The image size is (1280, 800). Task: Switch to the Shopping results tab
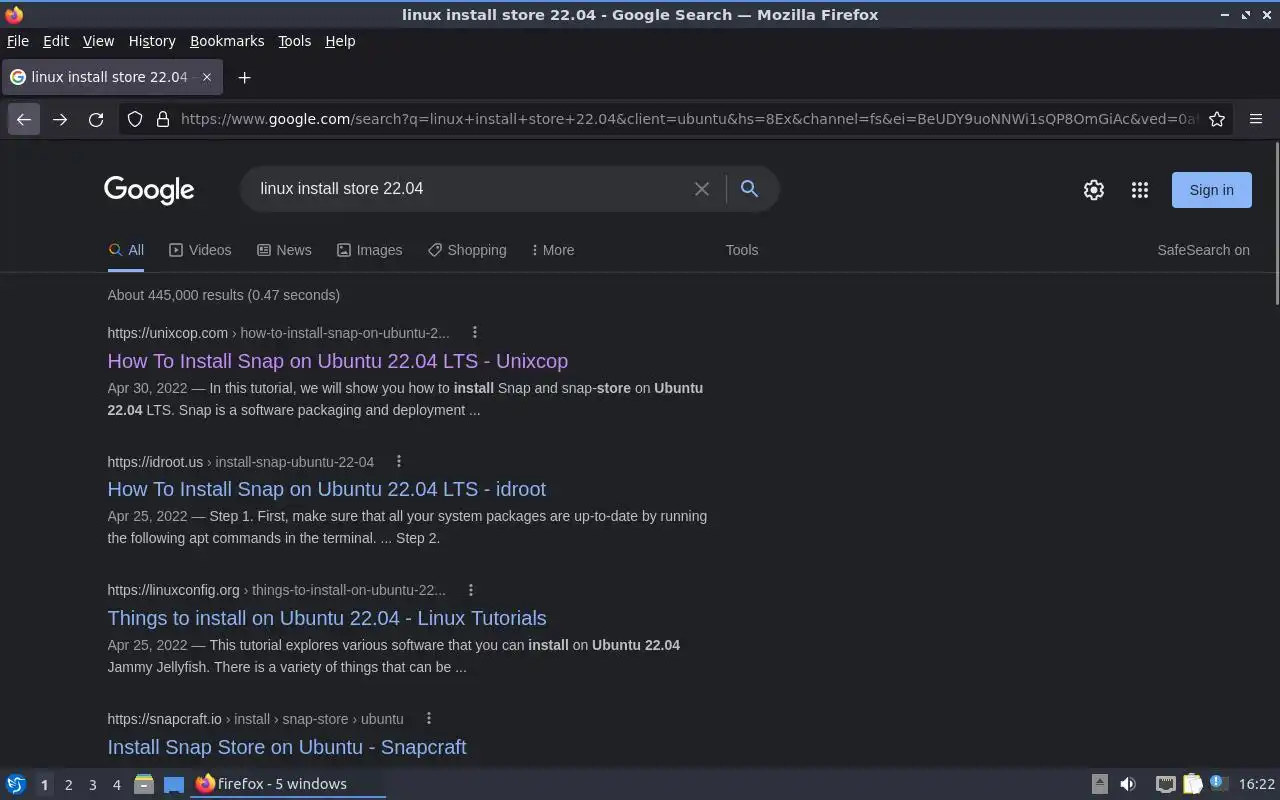point(467,250)
